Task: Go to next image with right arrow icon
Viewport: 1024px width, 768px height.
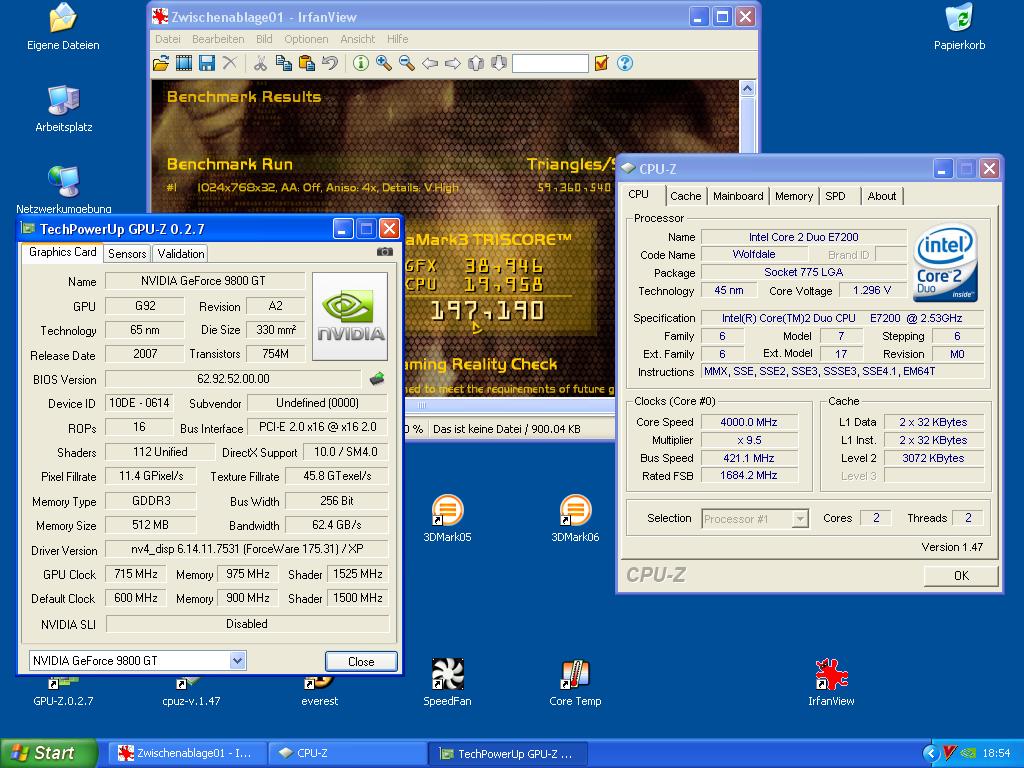Action: 453,63
